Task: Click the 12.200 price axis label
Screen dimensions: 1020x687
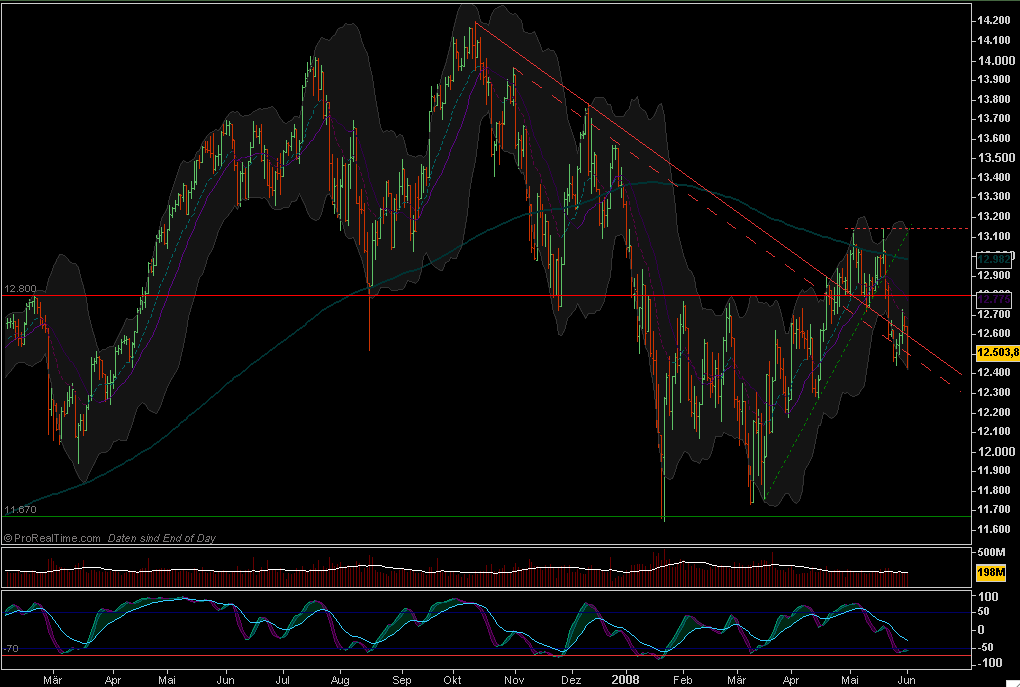Action: click(994, 412)
